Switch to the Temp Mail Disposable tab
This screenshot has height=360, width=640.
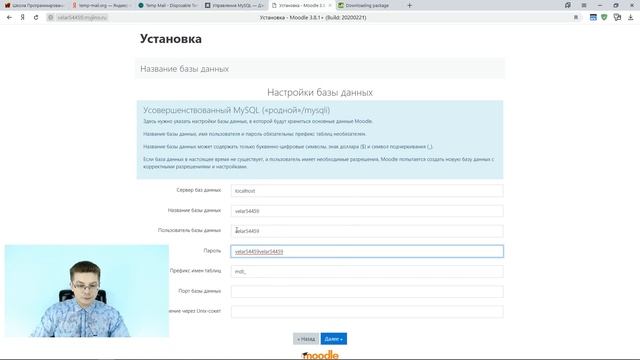coord(167,5)
